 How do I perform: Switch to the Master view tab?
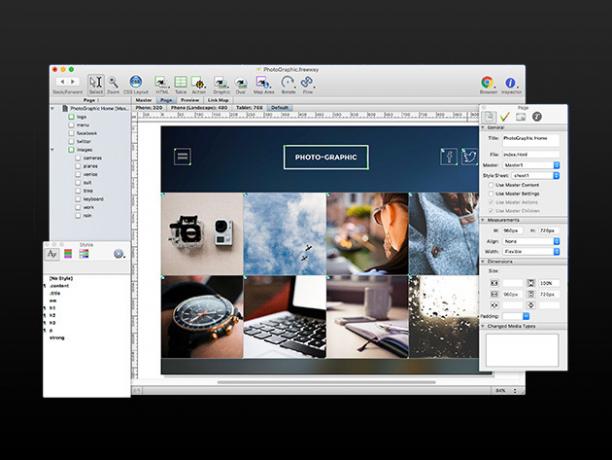click(144, 100)
